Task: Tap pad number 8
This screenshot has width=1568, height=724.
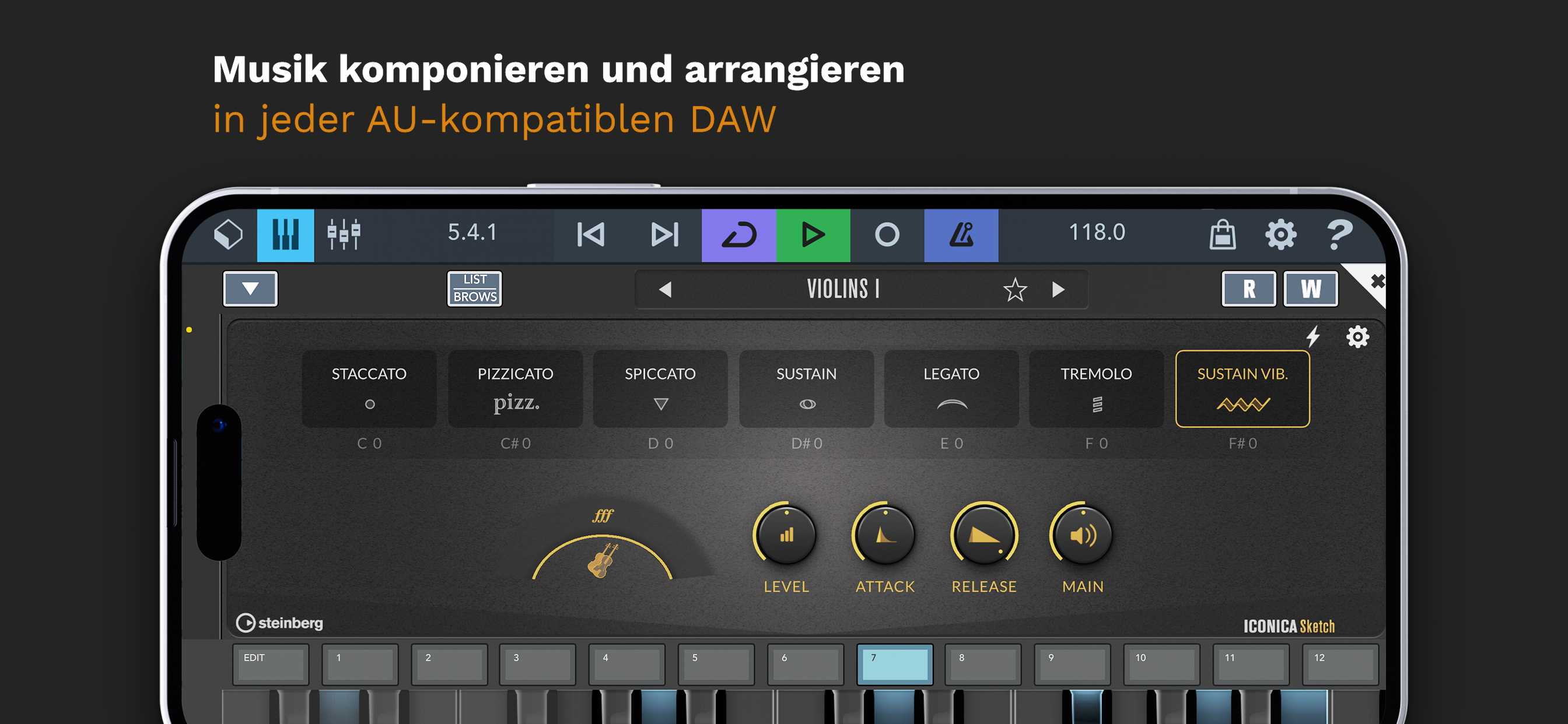Action: coord(984,665)
